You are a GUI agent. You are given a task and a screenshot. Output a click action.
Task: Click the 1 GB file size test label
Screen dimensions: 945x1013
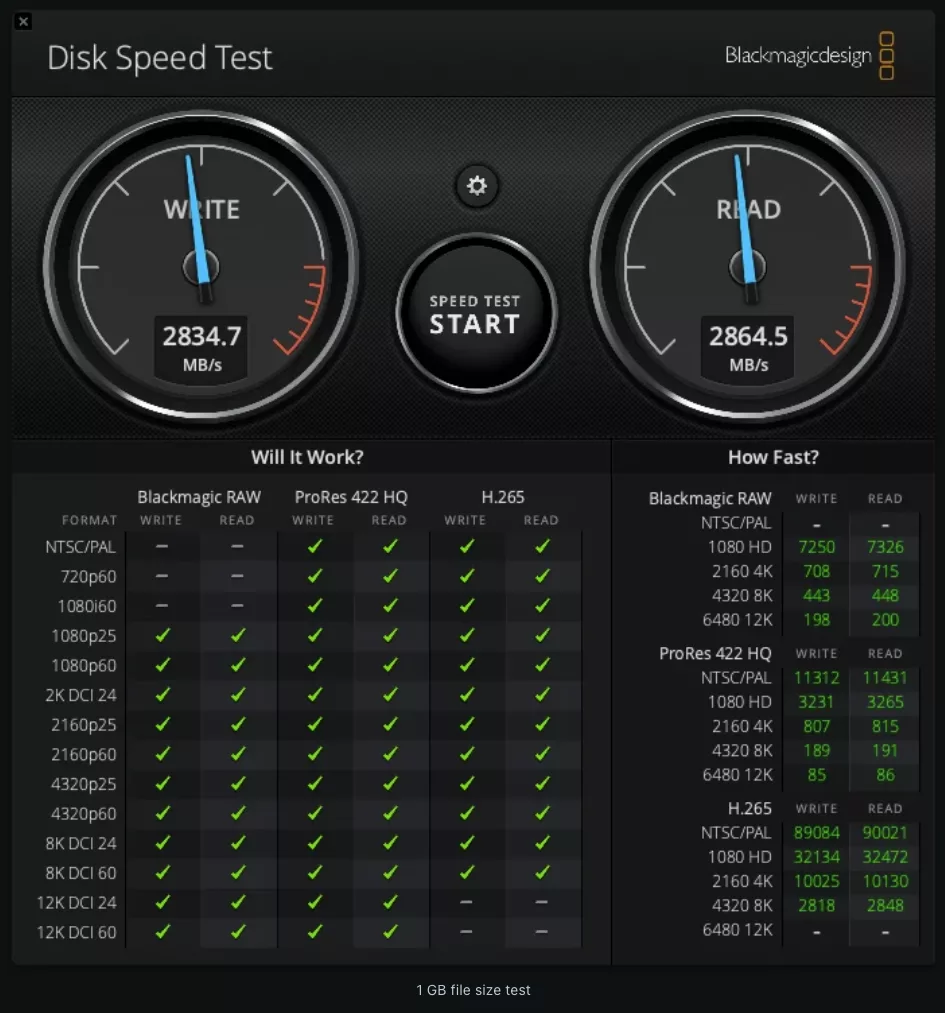tap(473, 990)
